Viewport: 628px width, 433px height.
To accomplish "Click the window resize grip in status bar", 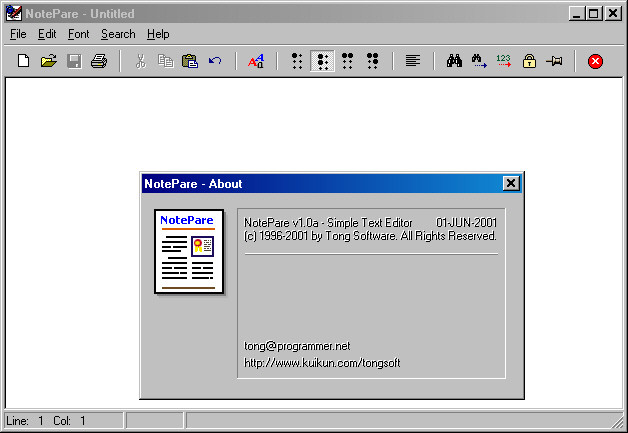I will pos(618,422).
